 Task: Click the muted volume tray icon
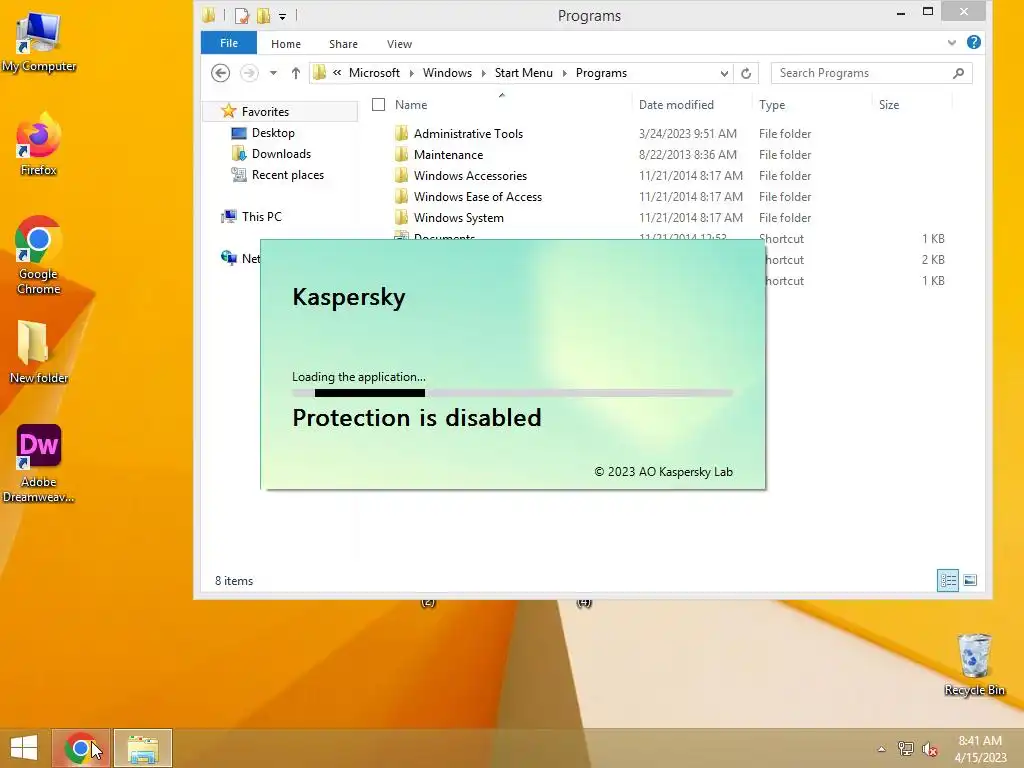[x=930, y=749]
